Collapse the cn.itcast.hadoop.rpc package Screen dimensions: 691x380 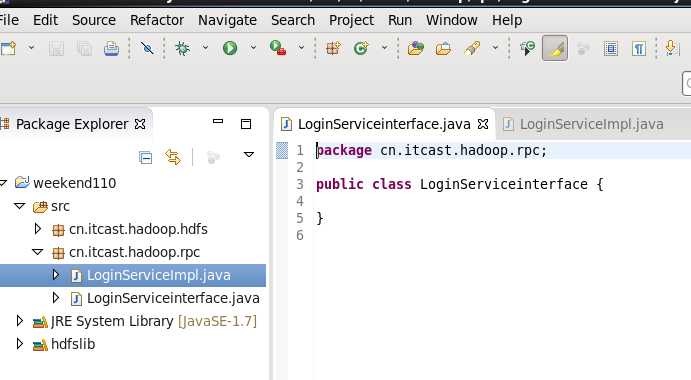38,252
